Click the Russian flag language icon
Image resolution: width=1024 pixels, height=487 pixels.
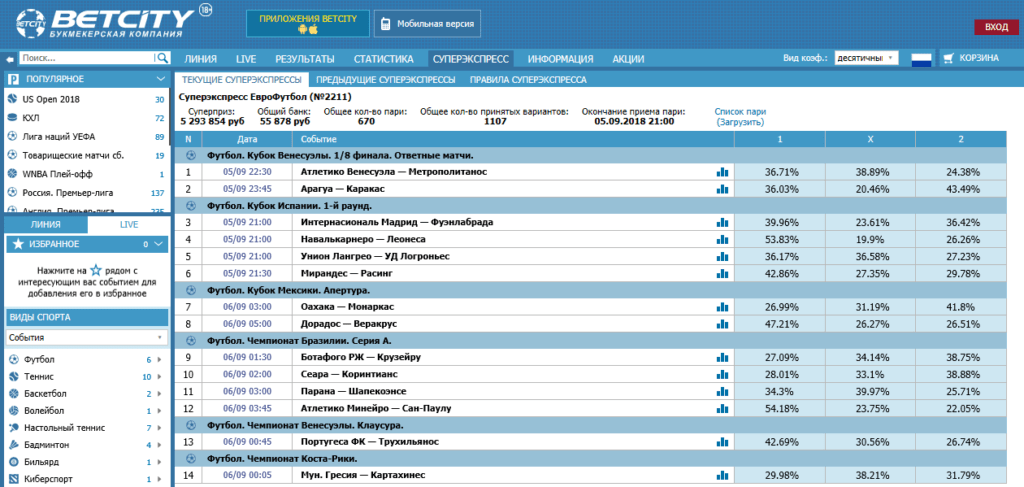click(x=921, y=58)
